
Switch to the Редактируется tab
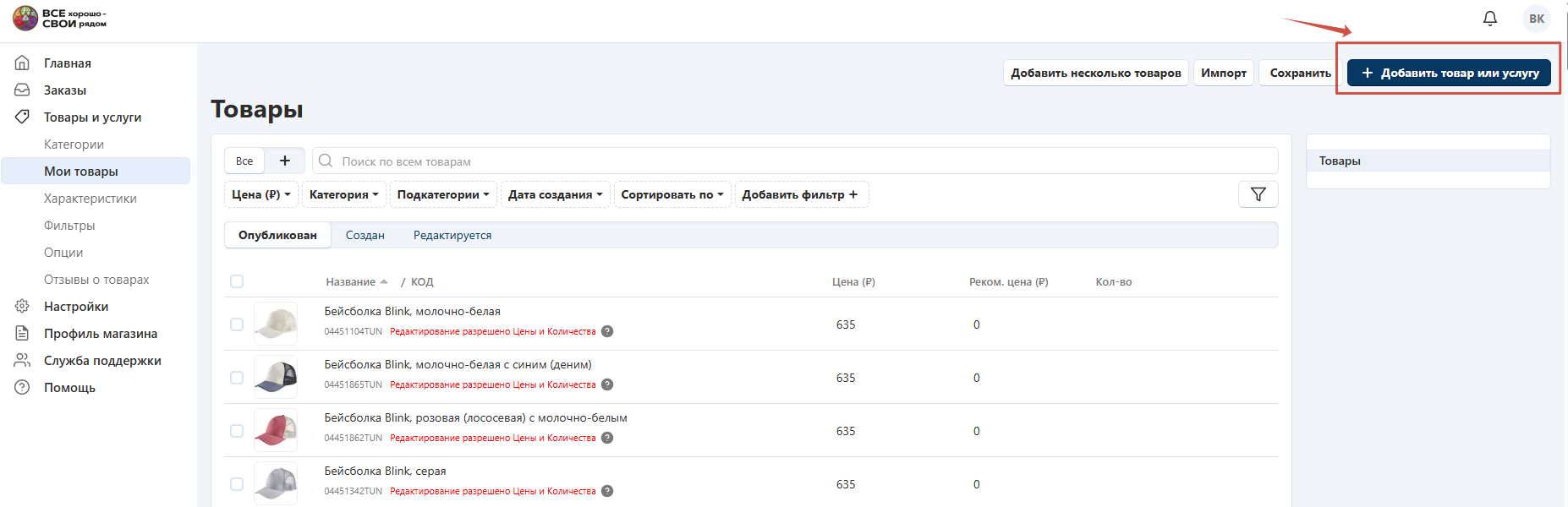(452, 236)
